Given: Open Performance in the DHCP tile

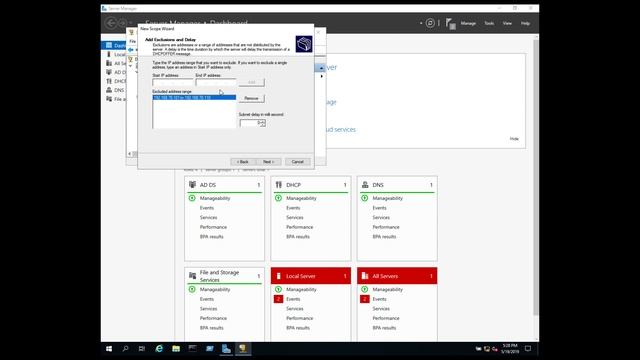Looking at the screenshot, I should 300,227.
